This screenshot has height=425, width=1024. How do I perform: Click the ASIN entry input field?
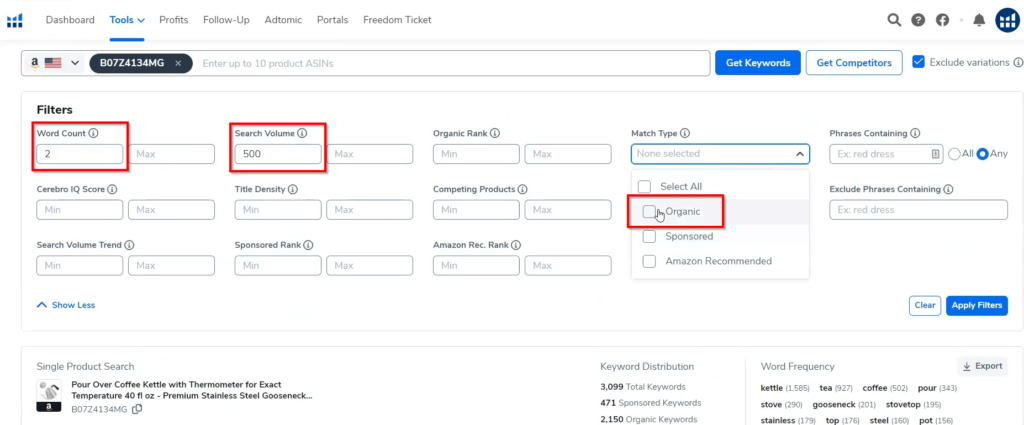[x=453, y=63]
